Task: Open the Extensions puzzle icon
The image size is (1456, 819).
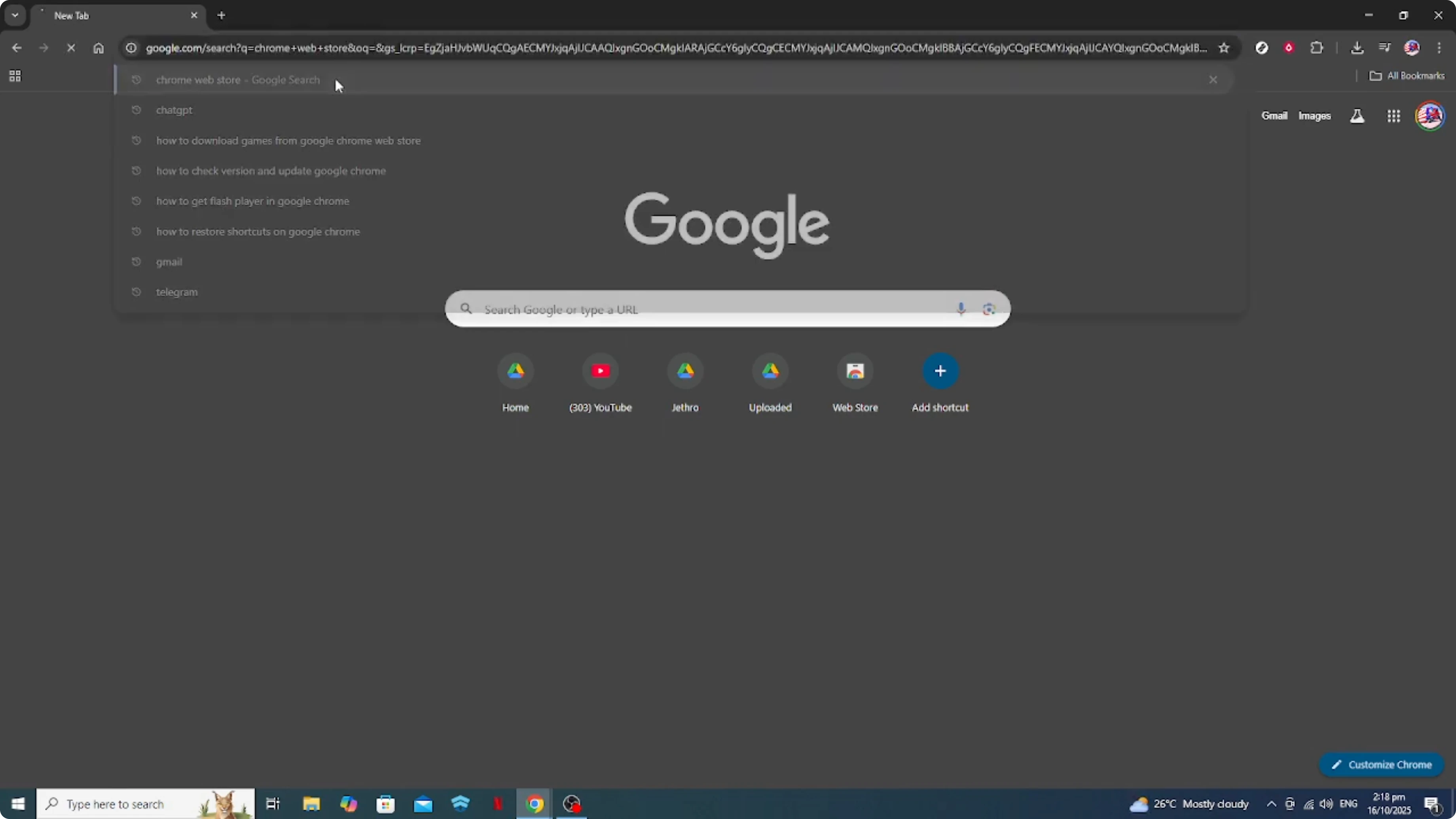Action: 1317,47
